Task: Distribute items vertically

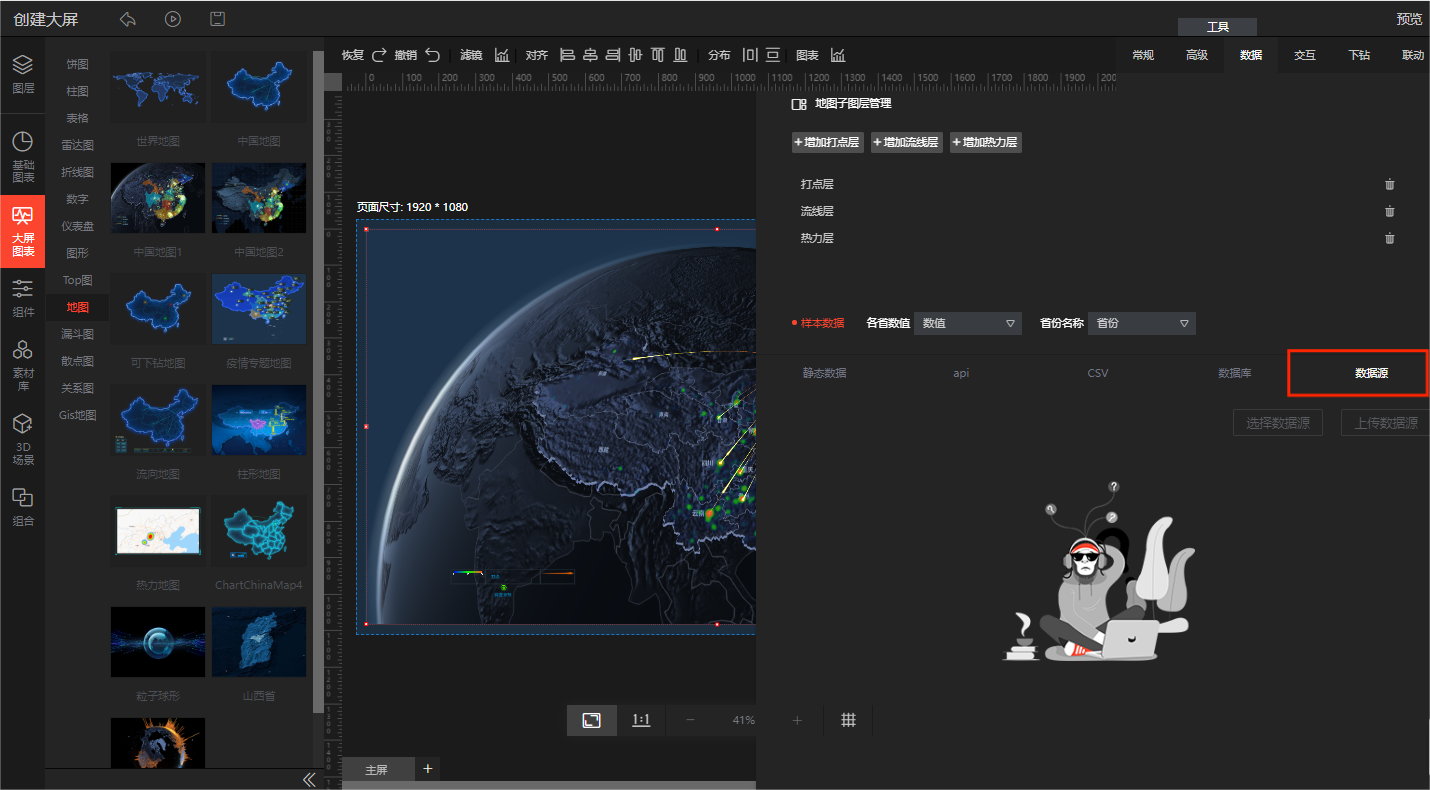Action: (773, 55)
